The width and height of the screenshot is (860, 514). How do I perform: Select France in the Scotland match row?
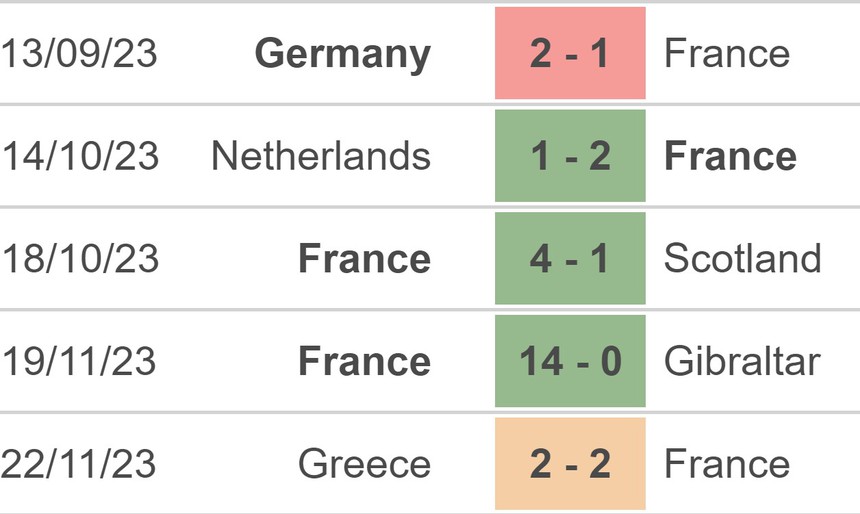pos(364,258)
